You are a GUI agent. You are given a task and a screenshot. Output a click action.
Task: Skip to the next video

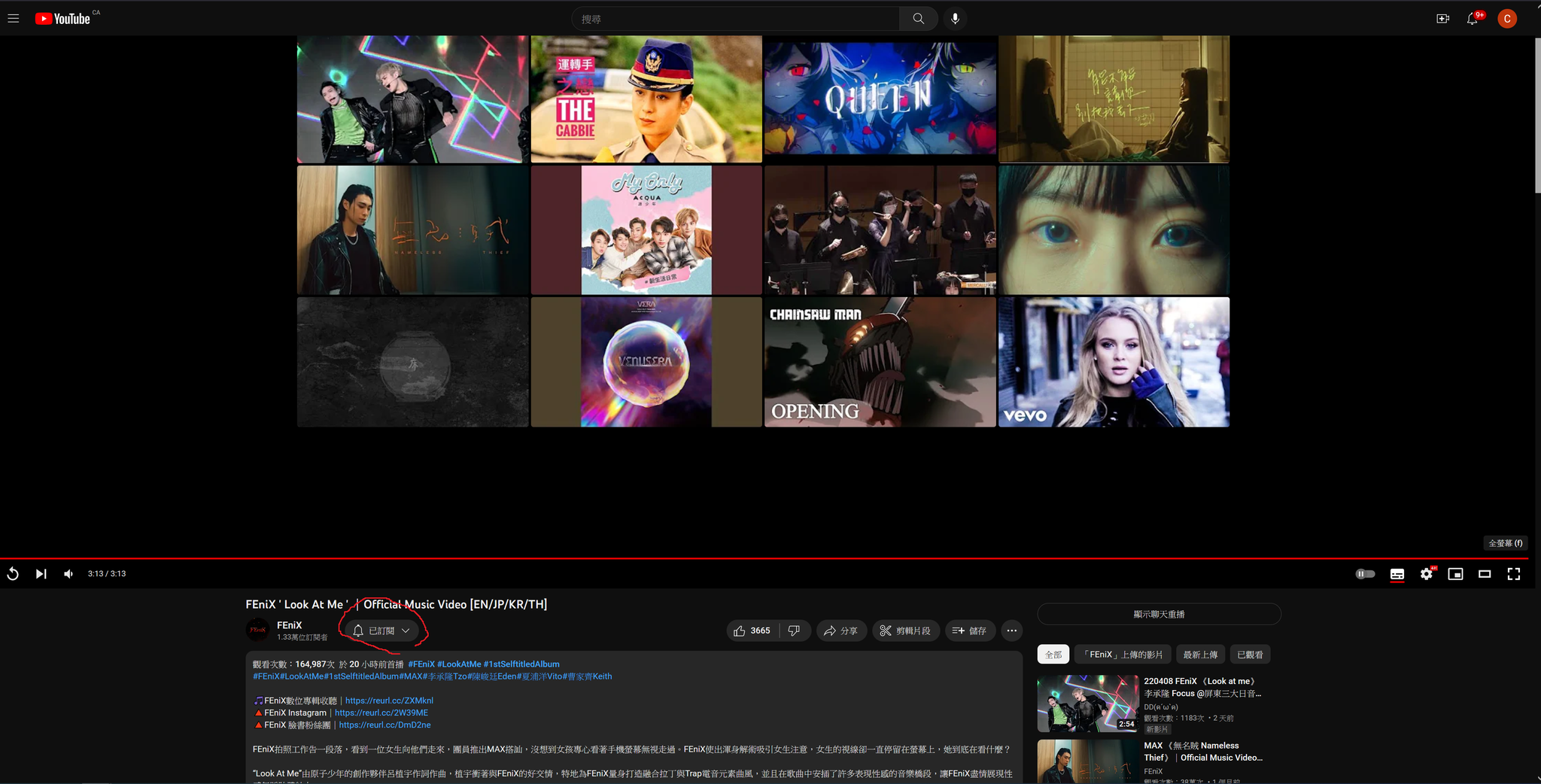41,574
